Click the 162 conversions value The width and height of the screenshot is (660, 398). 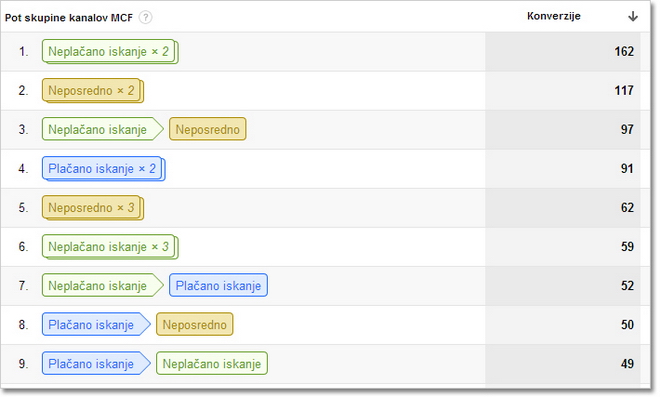(x=624, y=51)
